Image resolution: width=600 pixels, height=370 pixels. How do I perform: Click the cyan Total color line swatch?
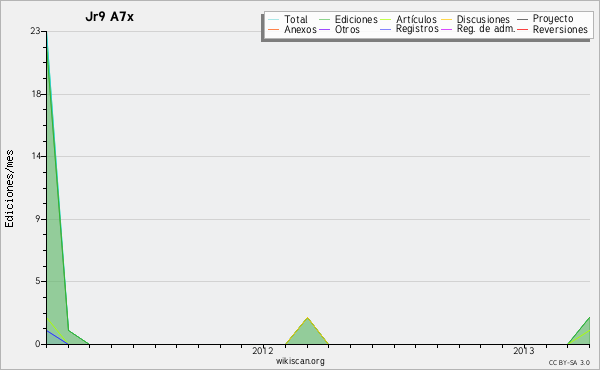(x=273, y=19)
